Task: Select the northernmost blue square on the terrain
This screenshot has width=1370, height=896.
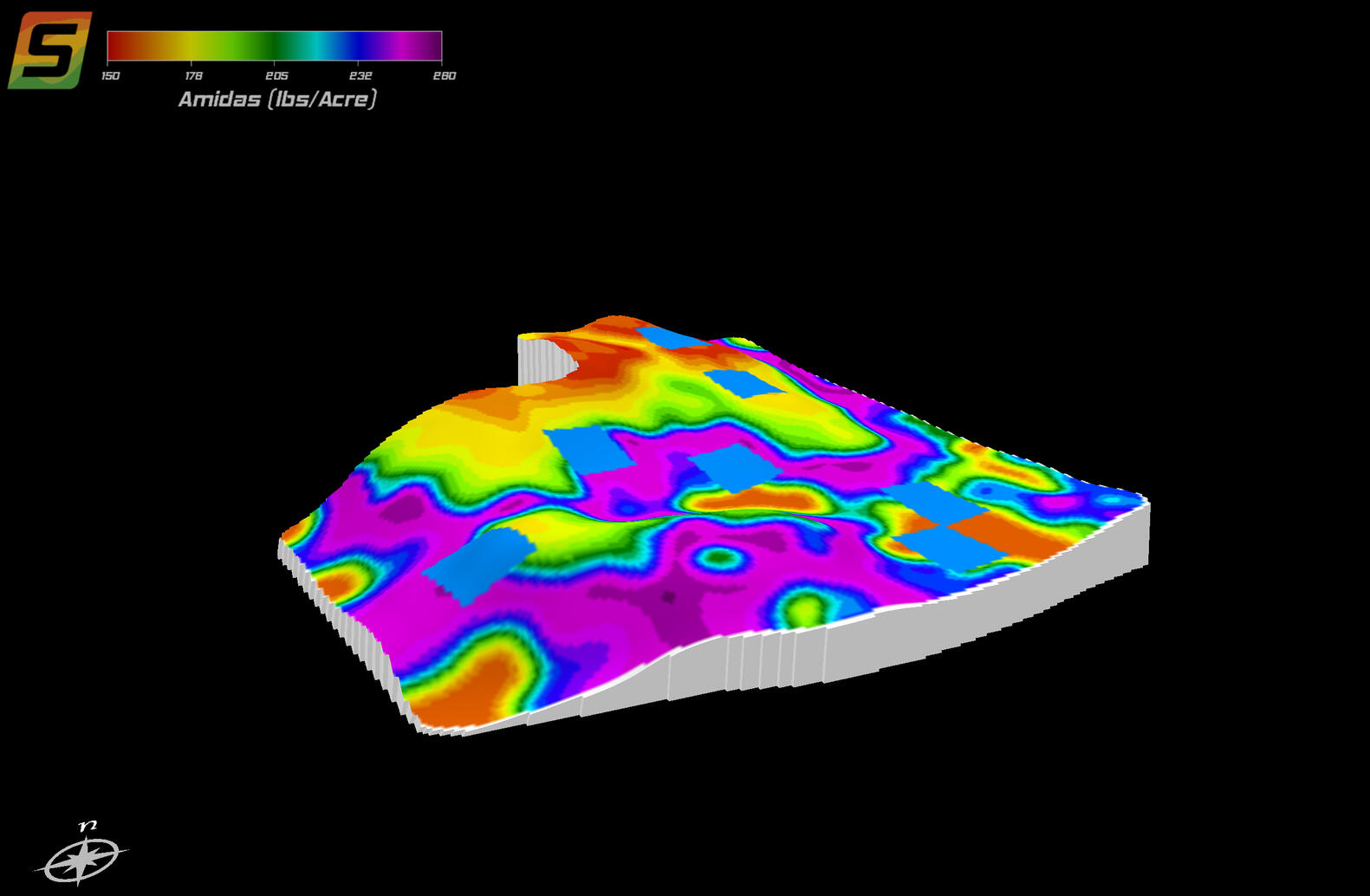Action: click(674, 338)
